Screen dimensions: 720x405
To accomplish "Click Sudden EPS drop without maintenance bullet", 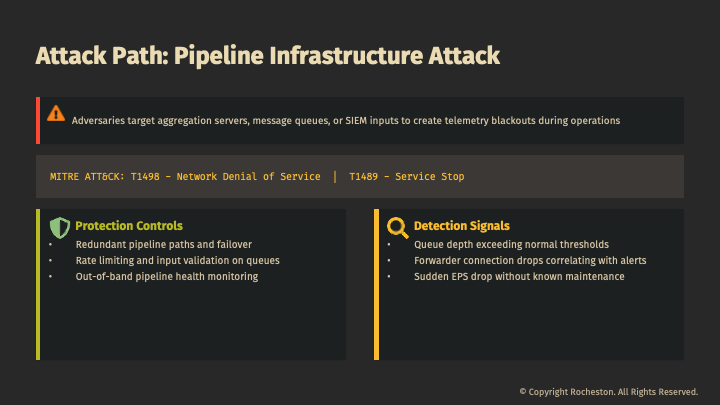I will coord(519,276).
